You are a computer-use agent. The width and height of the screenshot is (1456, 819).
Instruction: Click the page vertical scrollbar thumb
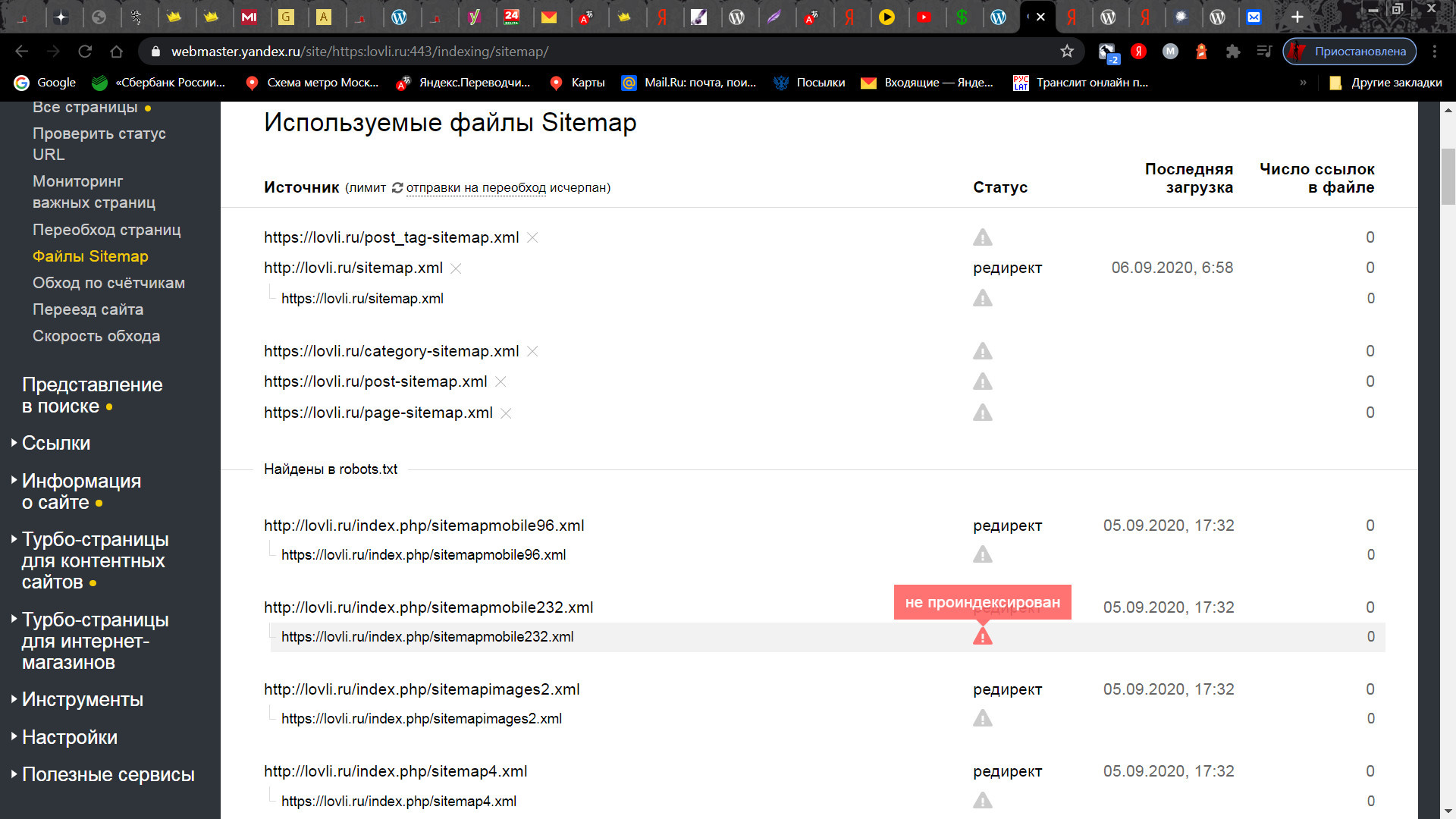pos(1448,177)
